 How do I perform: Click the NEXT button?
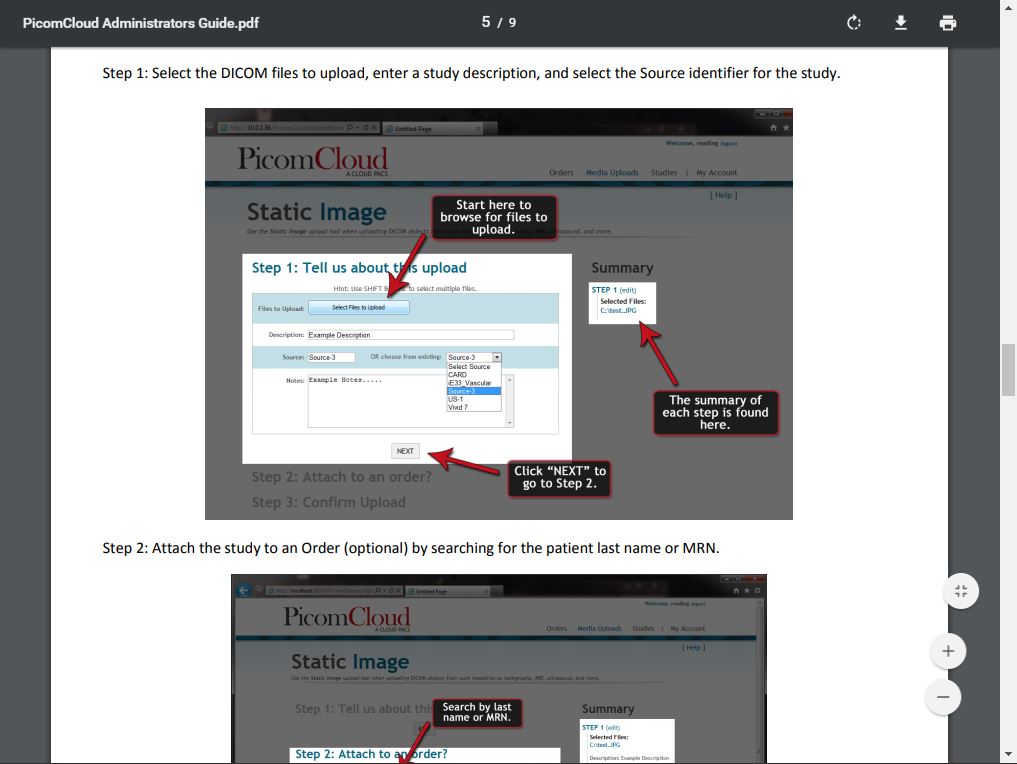pos(405,451)
